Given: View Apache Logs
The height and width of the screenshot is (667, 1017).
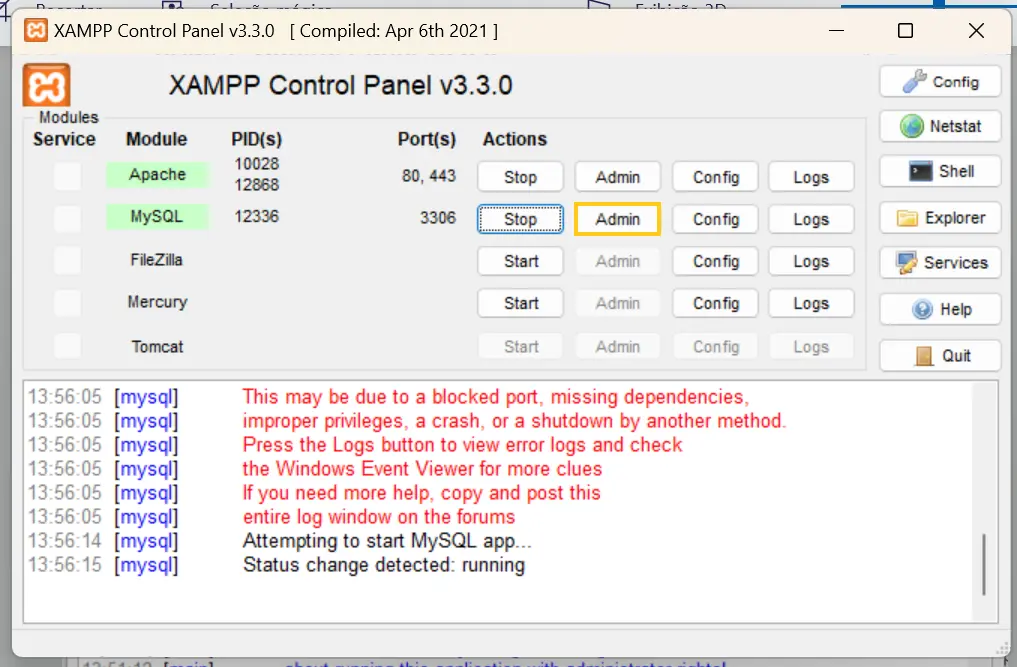Looking at the screenshot, I should tap(811, 177).
